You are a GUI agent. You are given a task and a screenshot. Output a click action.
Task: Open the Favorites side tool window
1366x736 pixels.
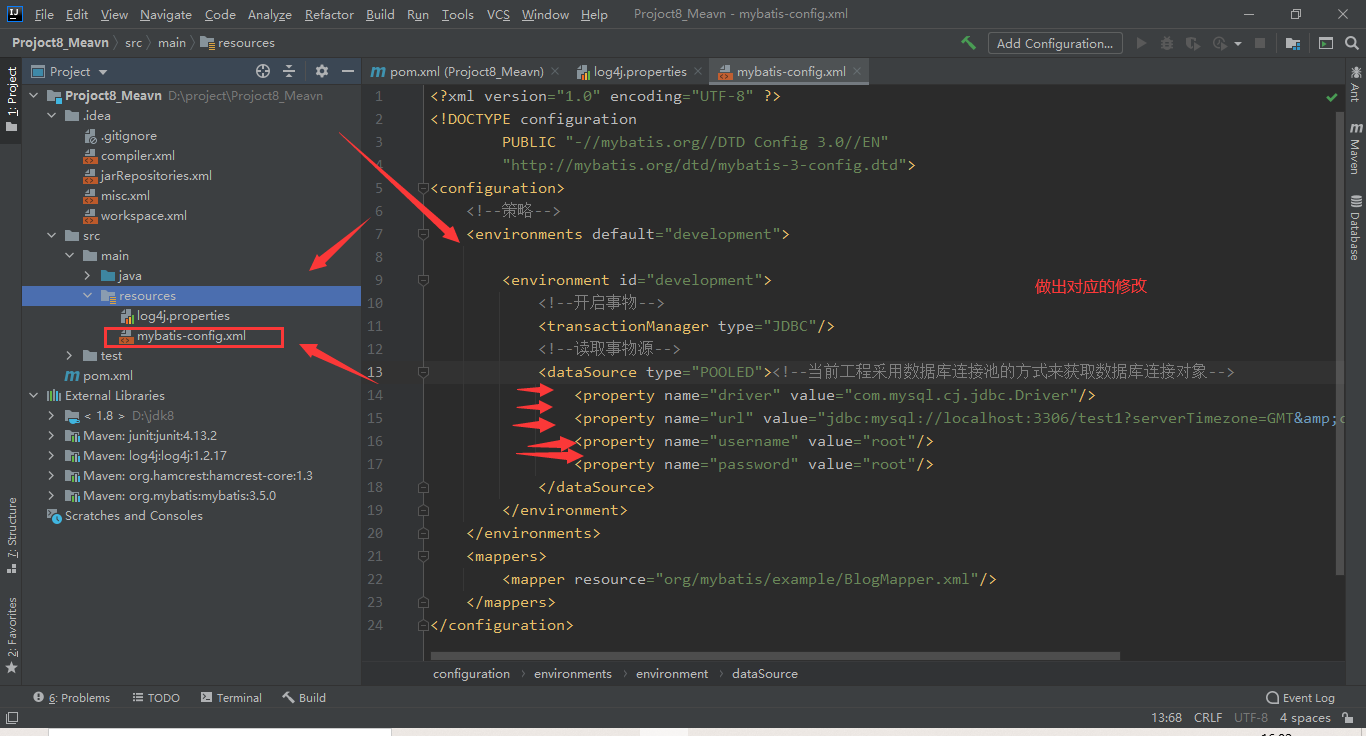tap(11, 634)
